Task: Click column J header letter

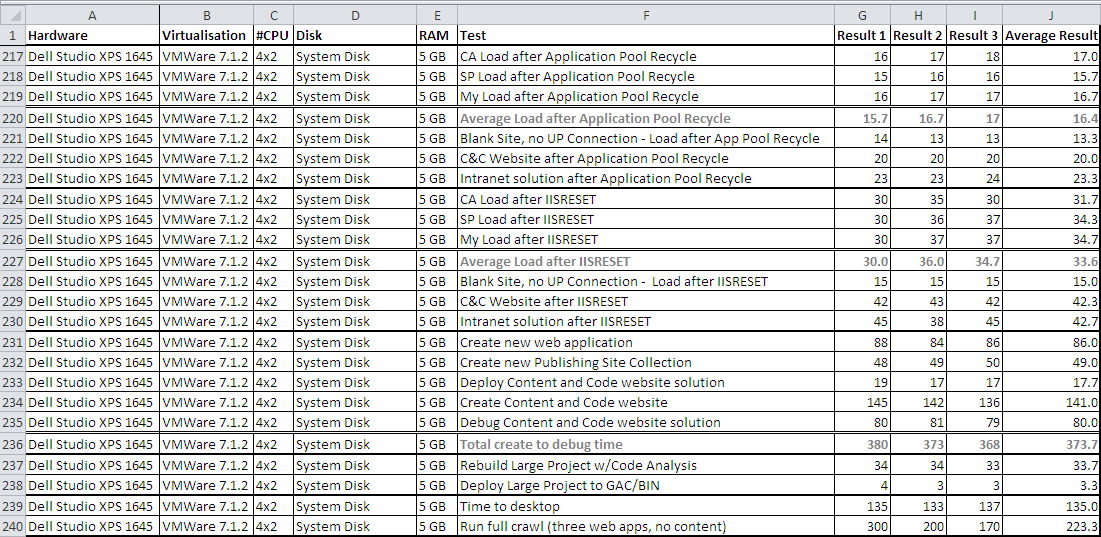Action: [1050, 15]
